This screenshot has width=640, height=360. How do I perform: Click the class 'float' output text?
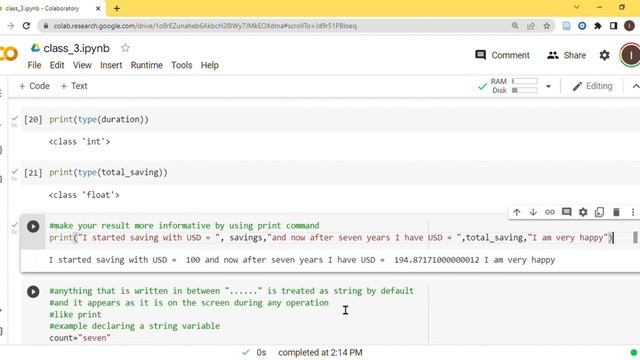[x=84, y=195]
